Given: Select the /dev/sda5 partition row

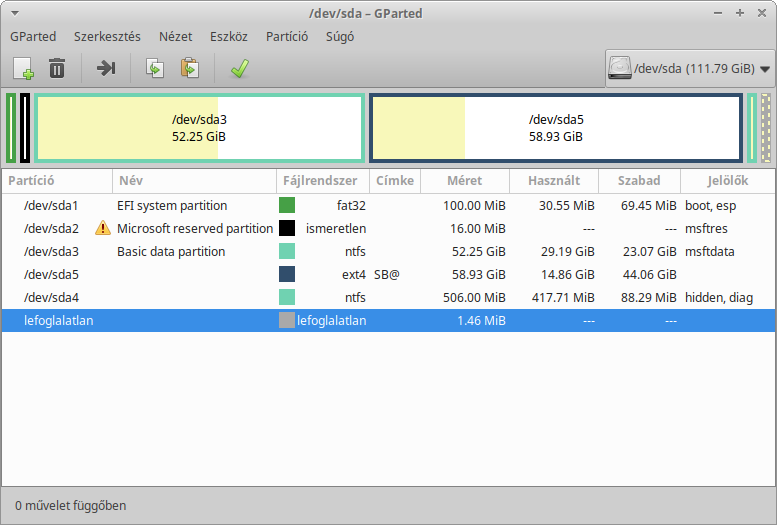Looking at the screenshot, I should tap(388, 274).
